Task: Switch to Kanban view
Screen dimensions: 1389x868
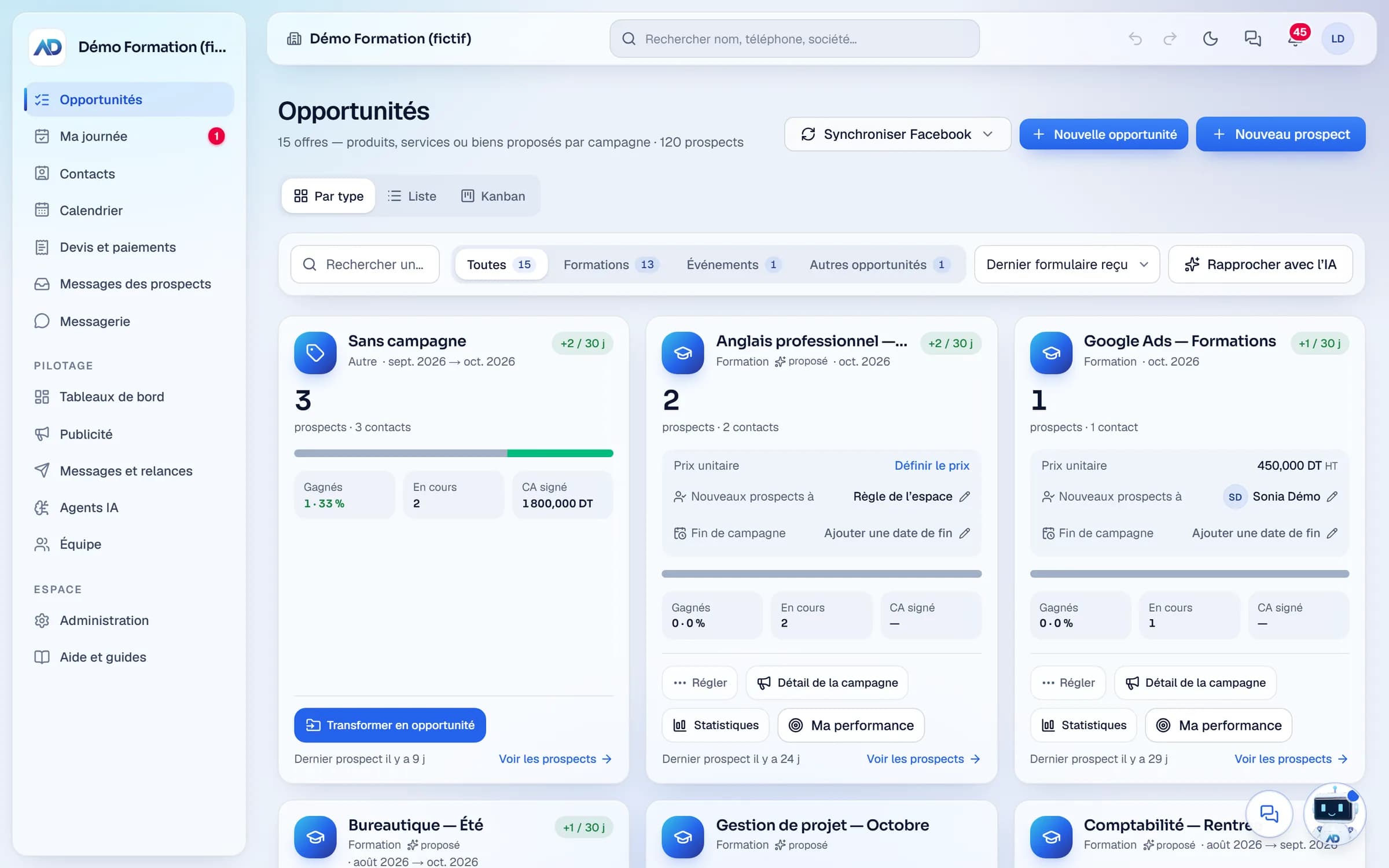Action: [493, 196]
